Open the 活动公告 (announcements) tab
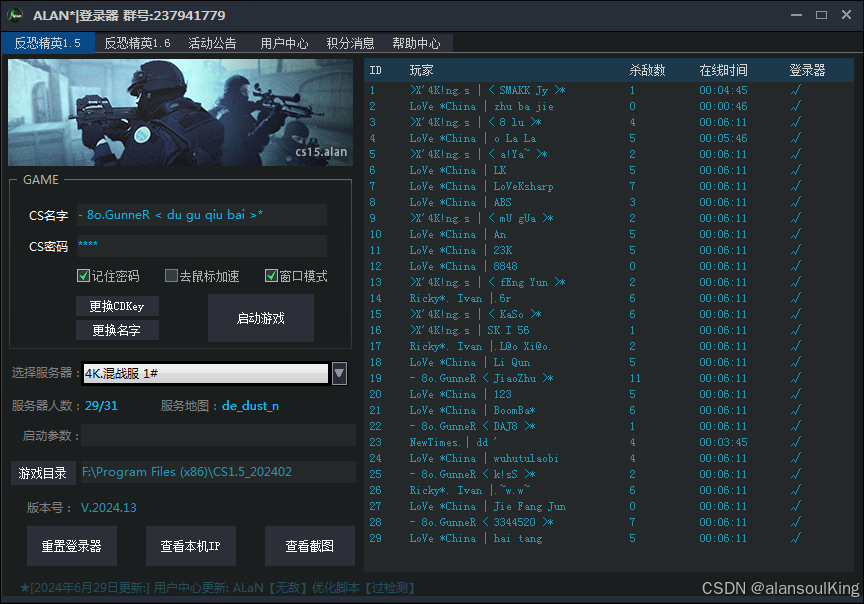 211,43
